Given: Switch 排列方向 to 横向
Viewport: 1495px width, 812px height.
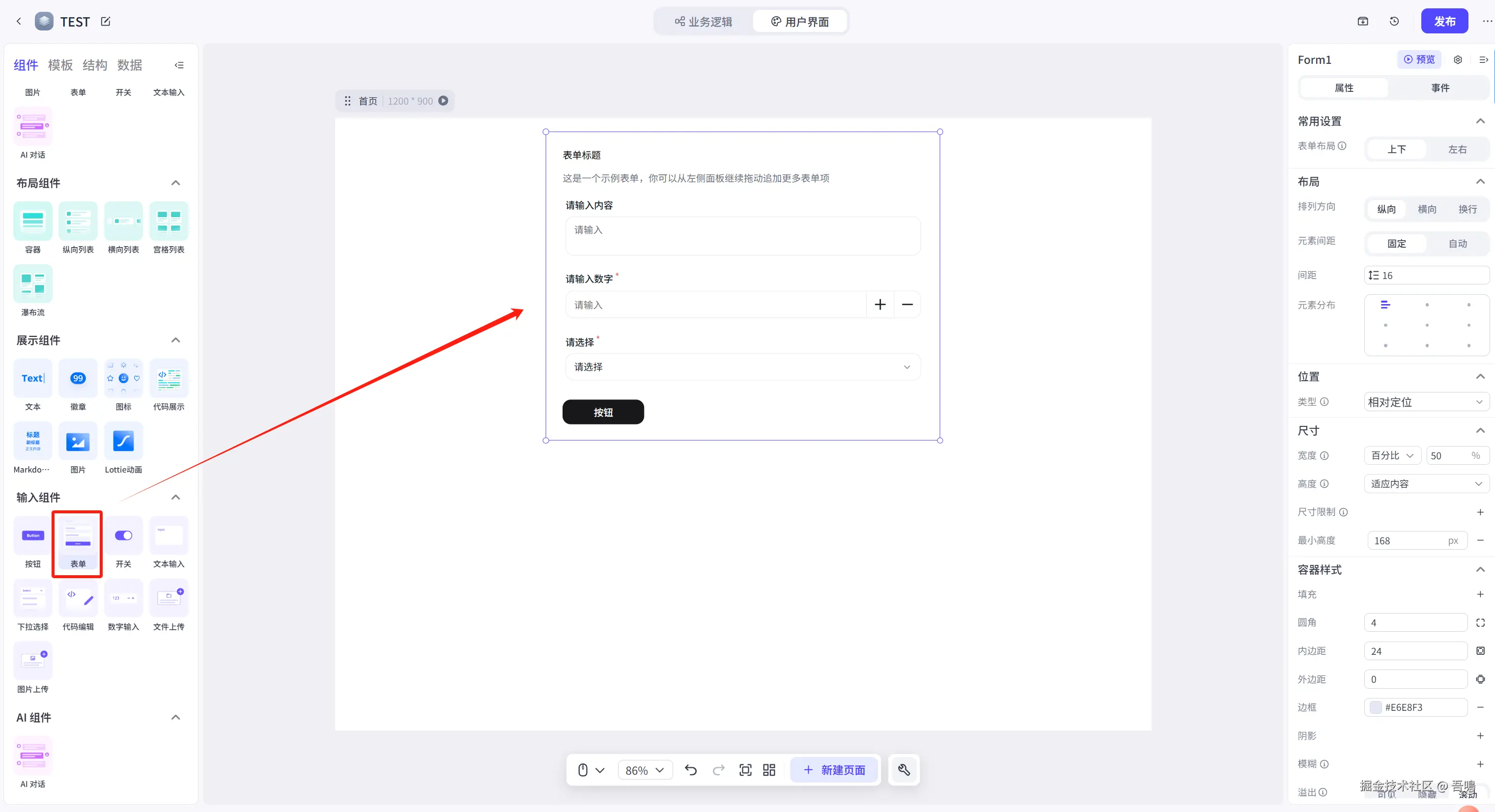Looking at the screenshot, I should point(1427,209).
